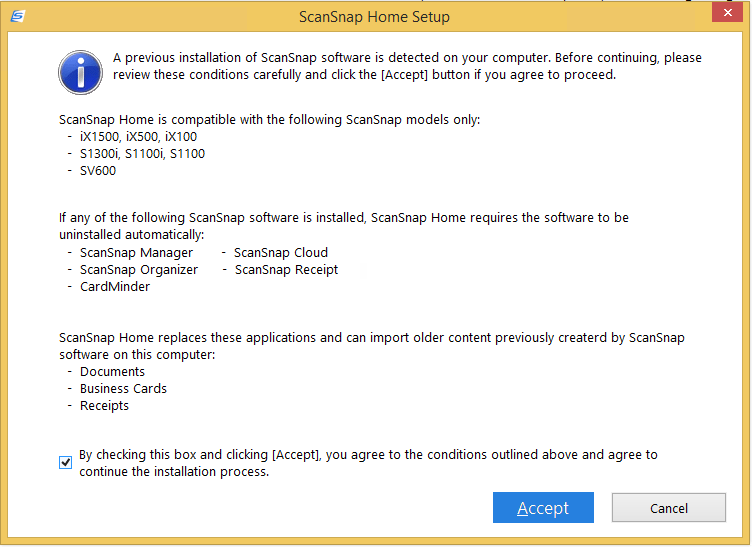Click the CardMinder list entry
Image resolution: width=752 pixels, height=547 pixels.
pos(114,287)
